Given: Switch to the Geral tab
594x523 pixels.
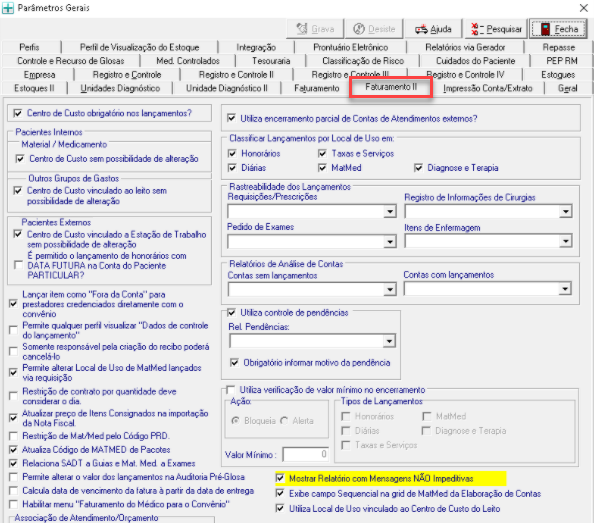Looking at the screenshot, I should 567,88.
